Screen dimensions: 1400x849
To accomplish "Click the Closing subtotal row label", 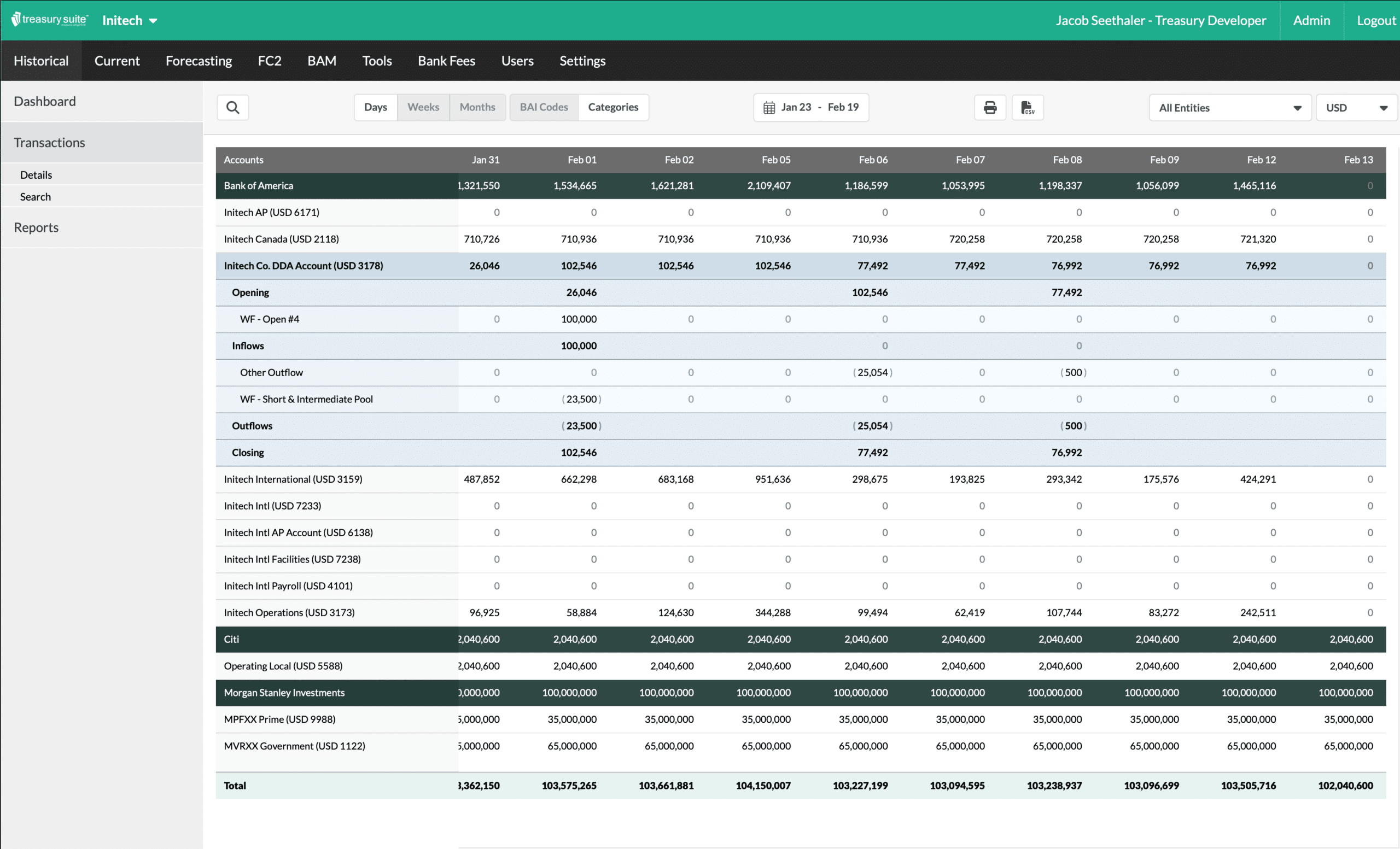I will tap(248, 453).
